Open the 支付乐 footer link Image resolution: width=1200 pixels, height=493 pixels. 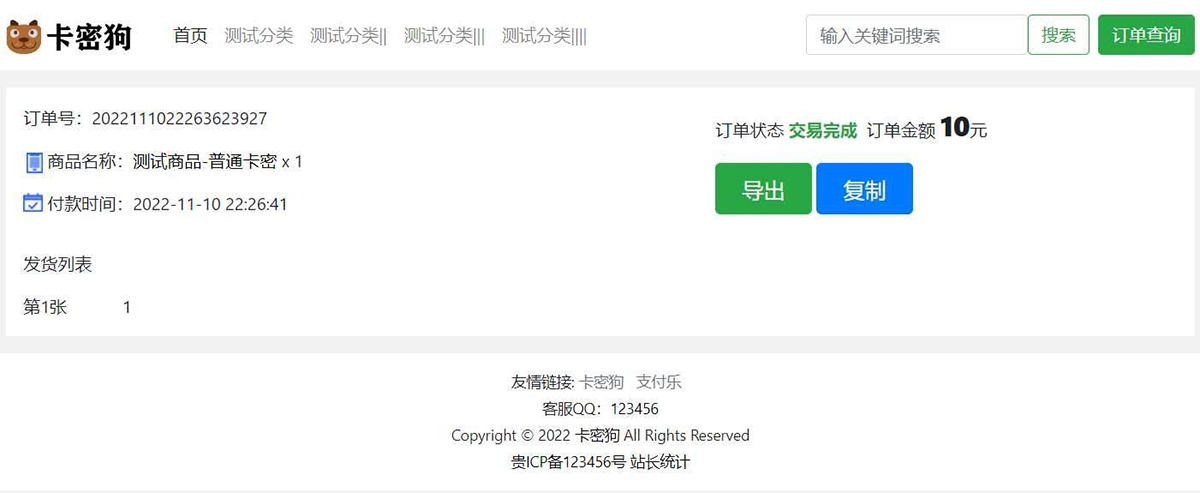tap(659, 382)
